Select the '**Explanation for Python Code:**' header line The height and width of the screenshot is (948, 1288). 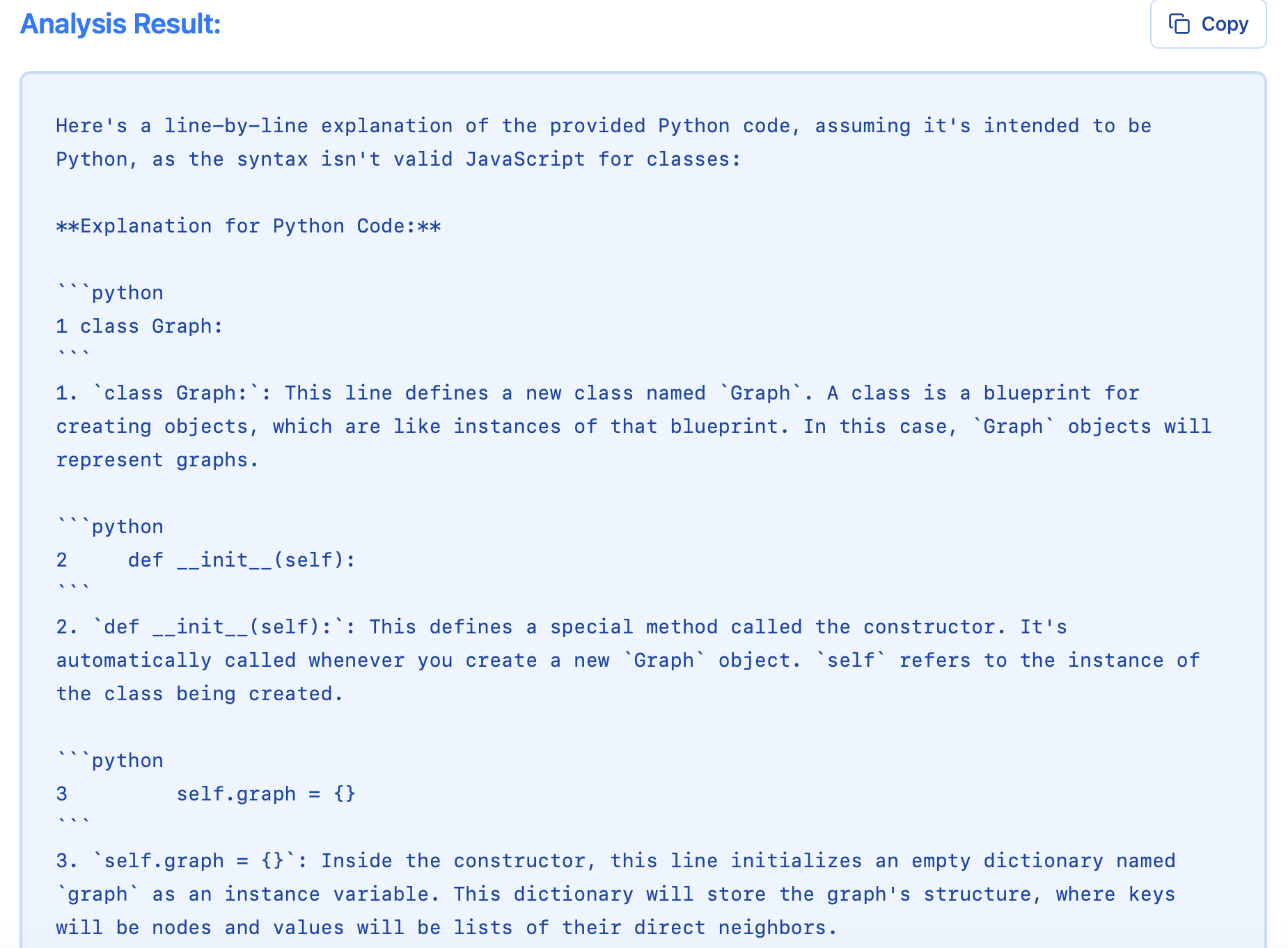click(x=249, y=226)
